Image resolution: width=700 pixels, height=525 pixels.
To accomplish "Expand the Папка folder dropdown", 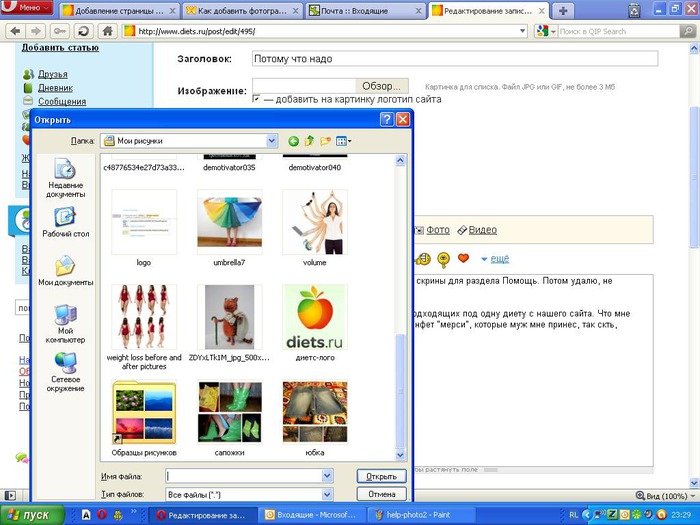I will 272,141.
